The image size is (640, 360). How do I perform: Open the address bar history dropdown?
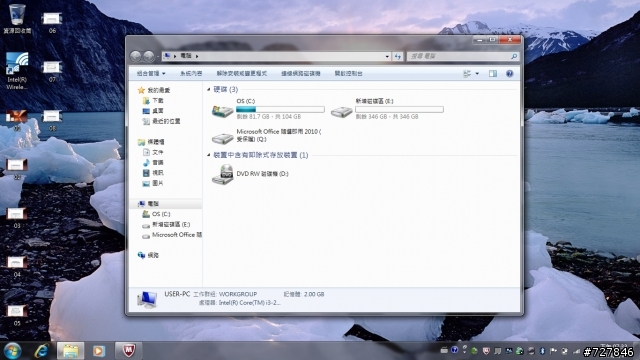point(387,56)
